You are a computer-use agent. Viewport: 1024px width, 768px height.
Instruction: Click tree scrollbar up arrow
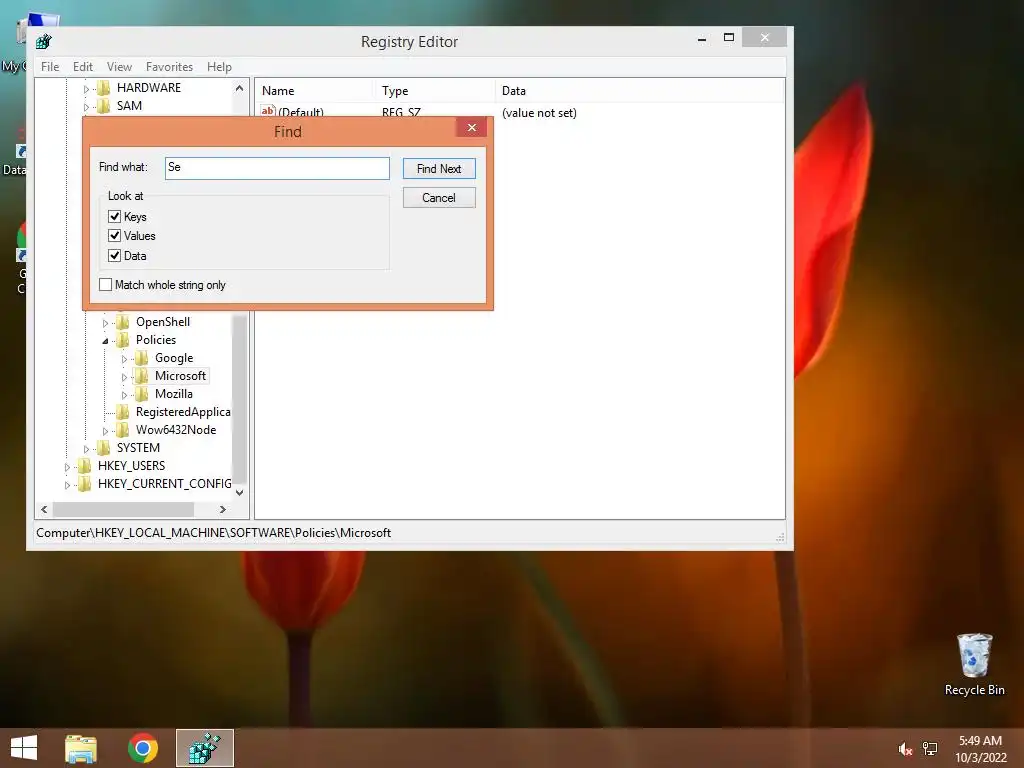click(x=239, y=88)
